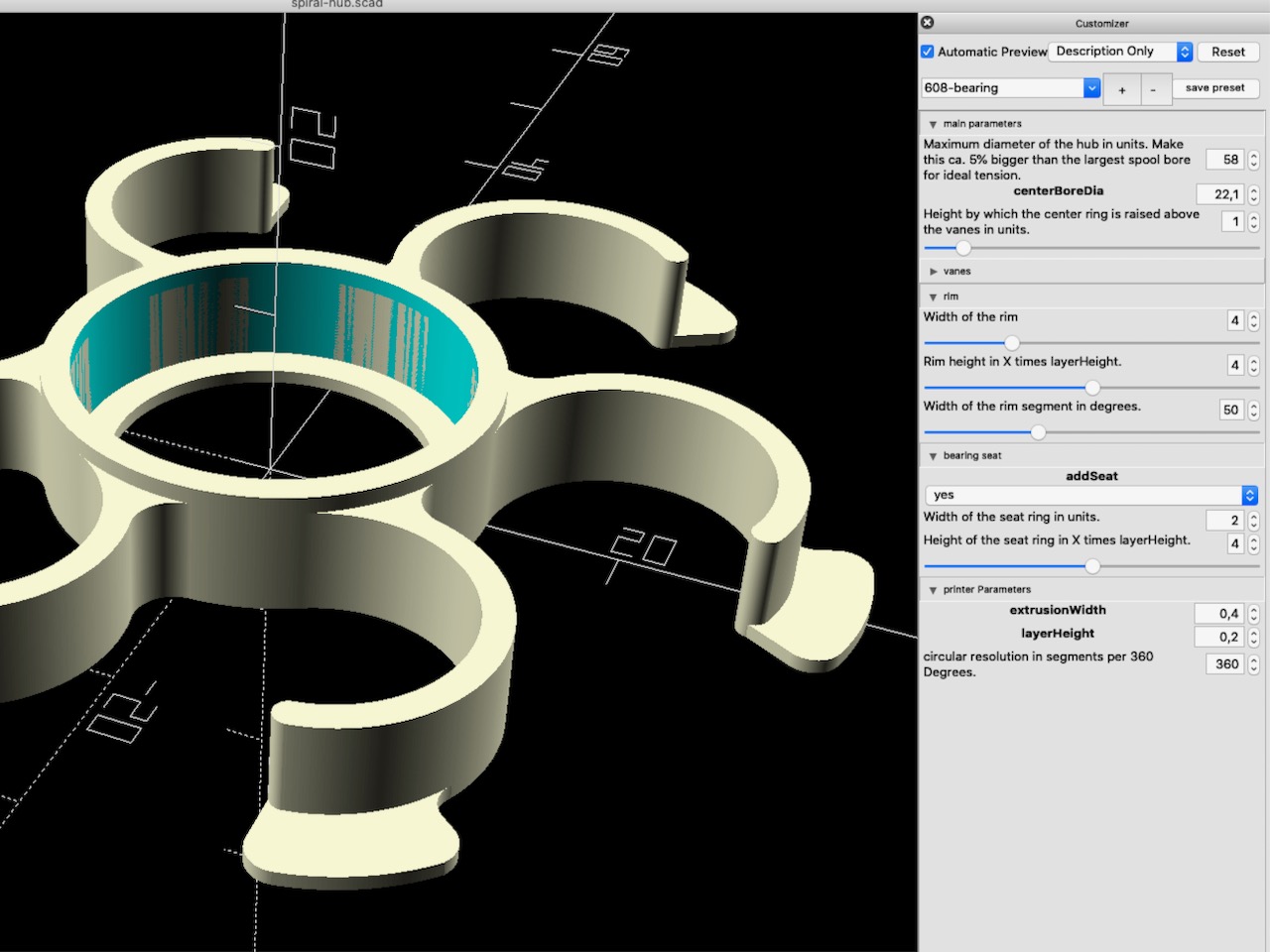Viewport: 1270px width, 952px height.
Task: Click the extrusionWidth value field
Action: click(x=1219, y=614)
